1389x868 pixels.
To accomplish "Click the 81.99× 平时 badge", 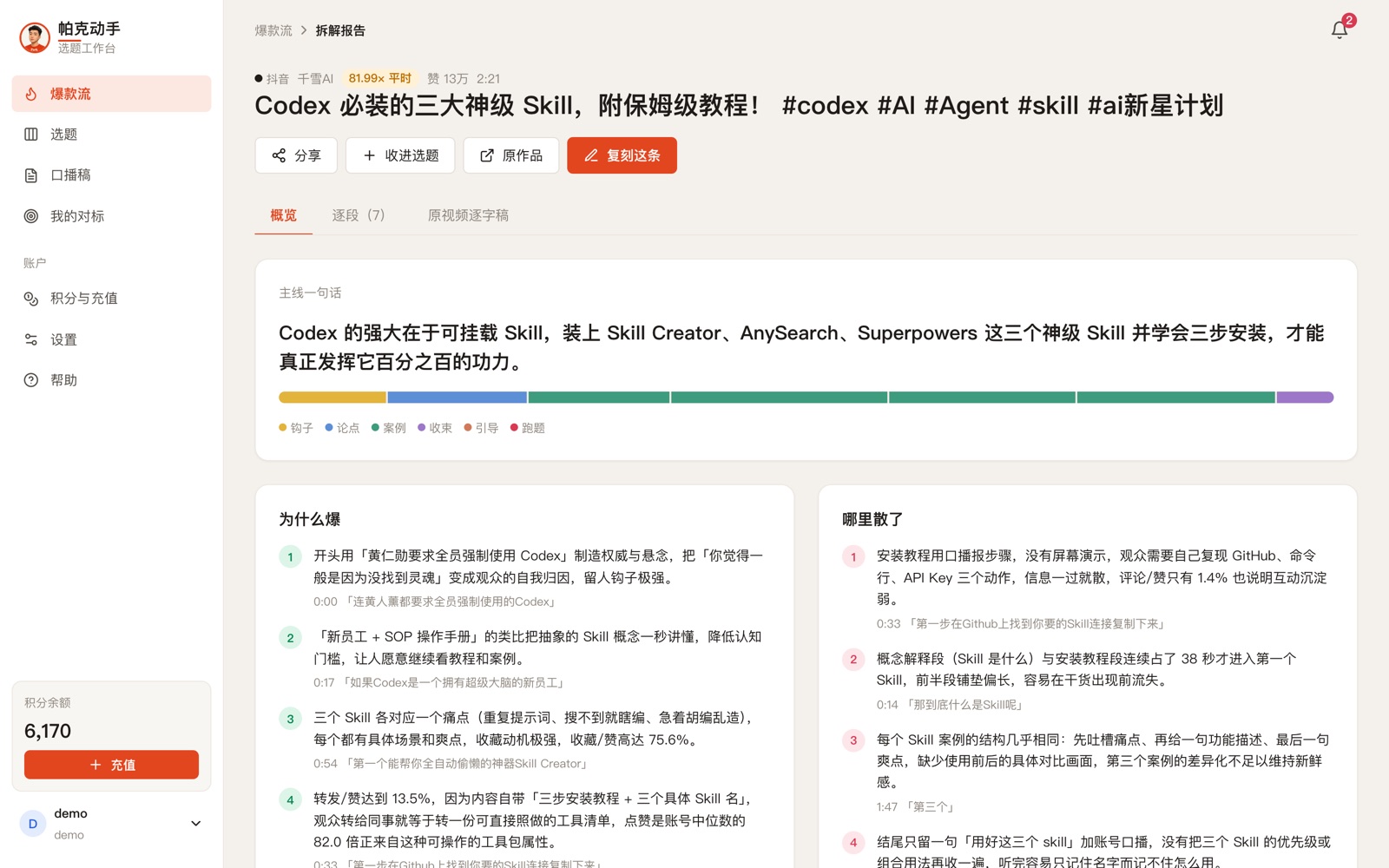I will click(x=380, y=78).
